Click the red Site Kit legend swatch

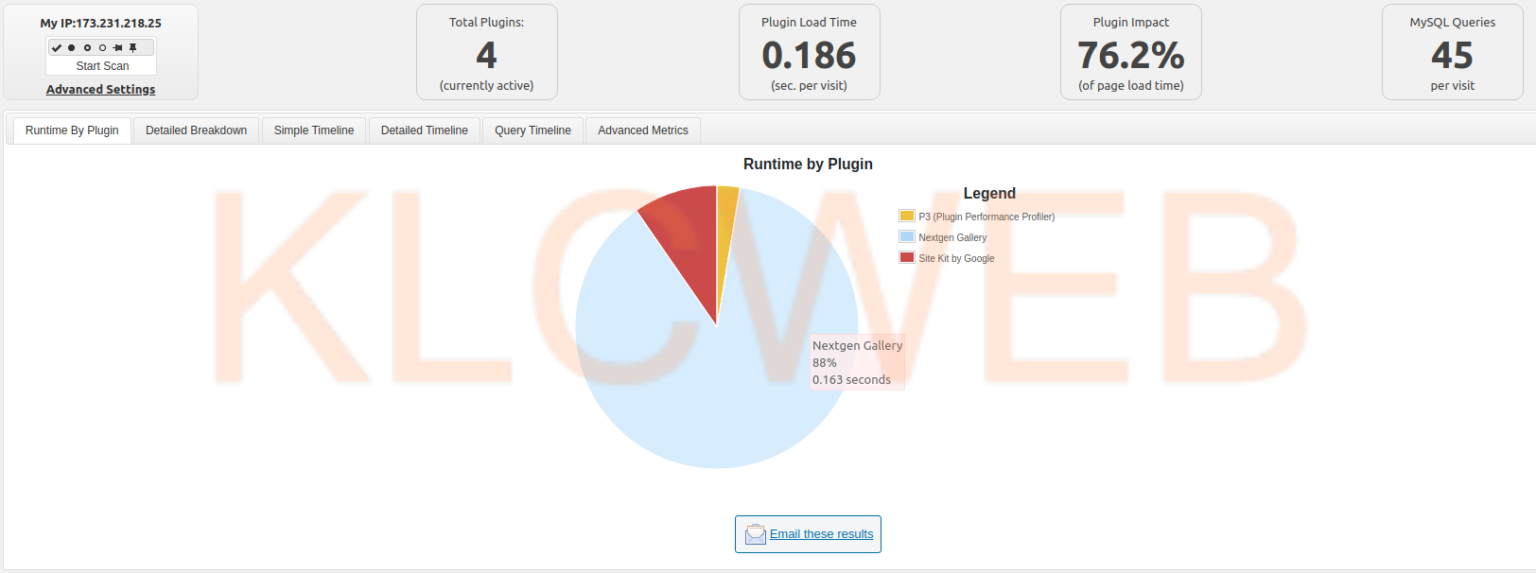[907, 258]
